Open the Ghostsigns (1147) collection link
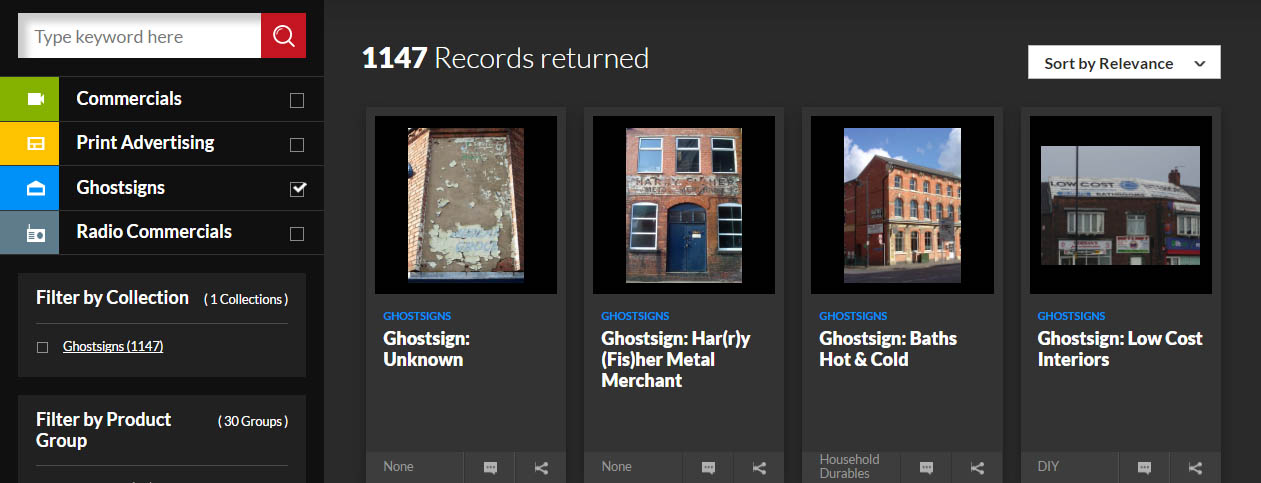The height and width of the screenshot is (483, 1261). (x=113, y=346)
